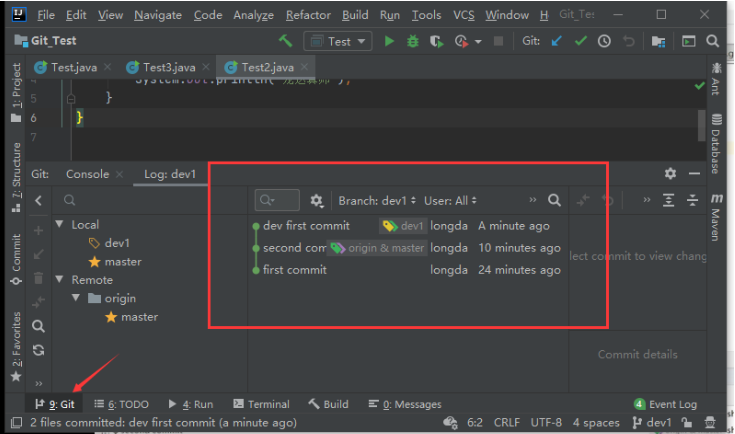Run the Test configuration with green play icon
This screenshot has width=735, height=434.
pyautogui.click(x=389, y=41)
